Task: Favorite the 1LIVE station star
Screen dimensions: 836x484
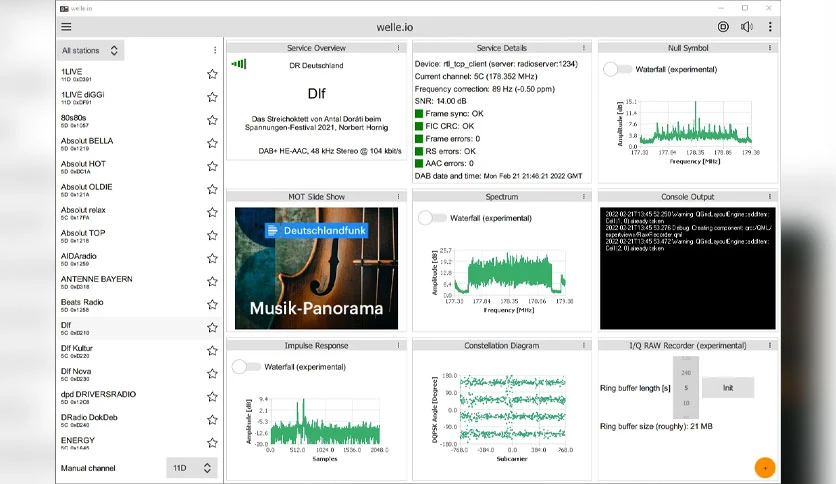Action: coord(212,74)
